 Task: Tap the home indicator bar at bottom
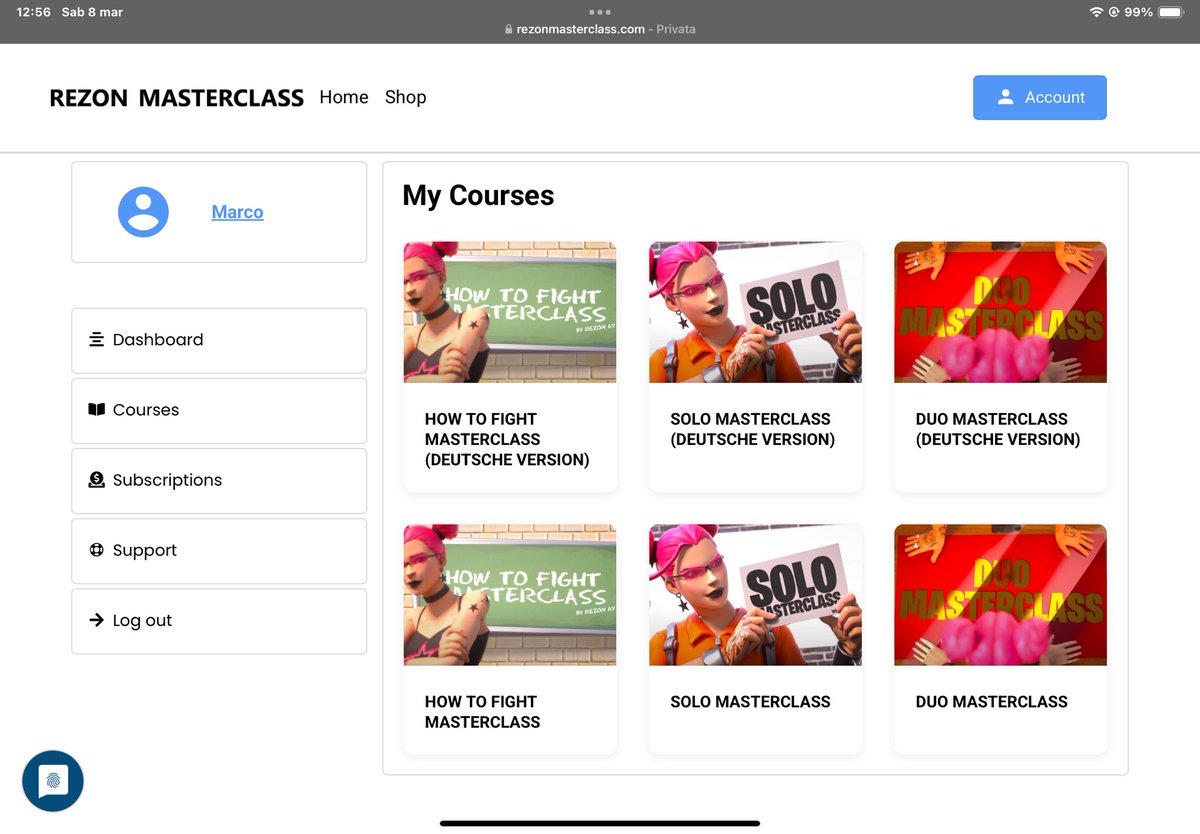[600, 823]
